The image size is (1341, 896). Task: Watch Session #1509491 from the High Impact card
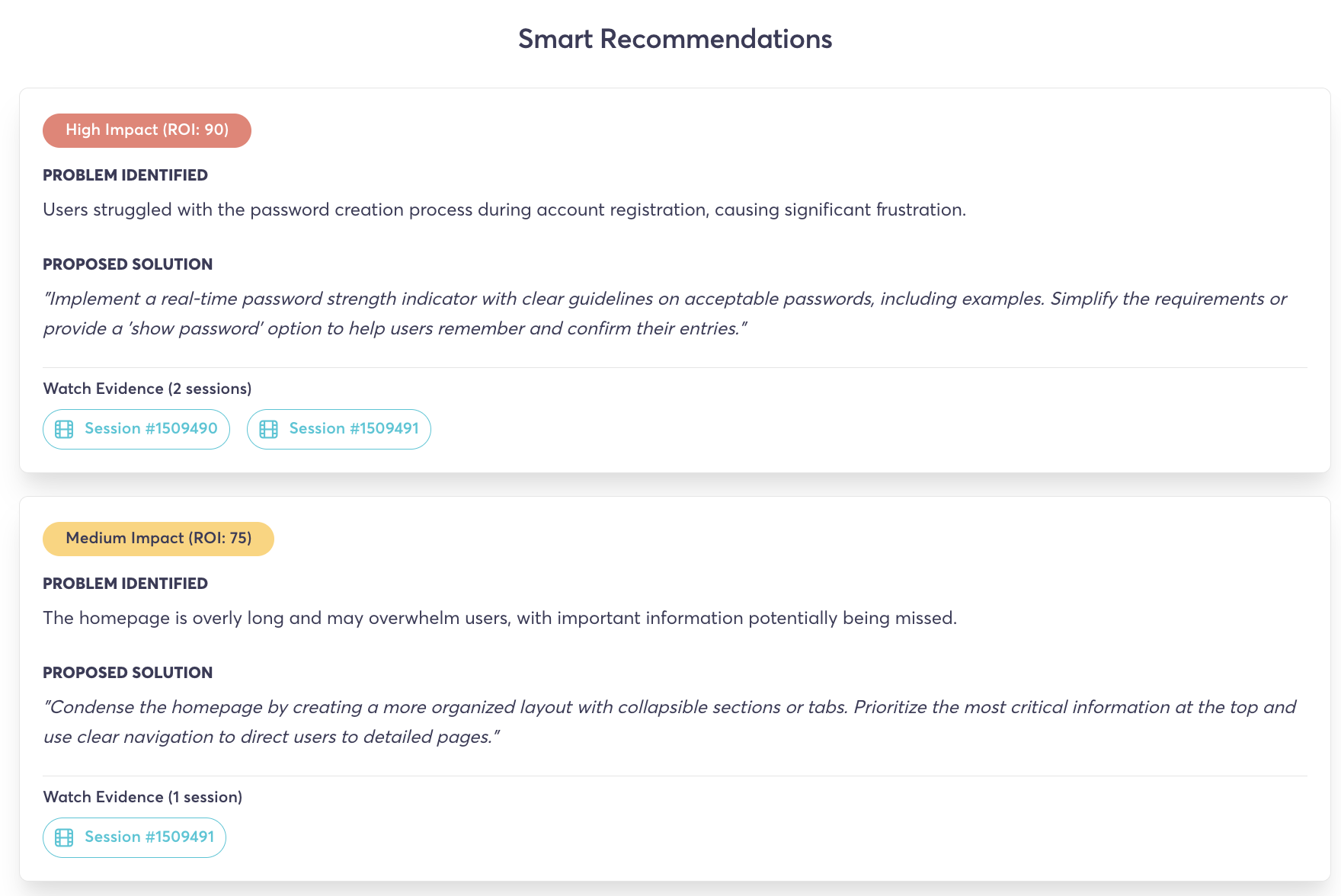(x=339, y=429)
